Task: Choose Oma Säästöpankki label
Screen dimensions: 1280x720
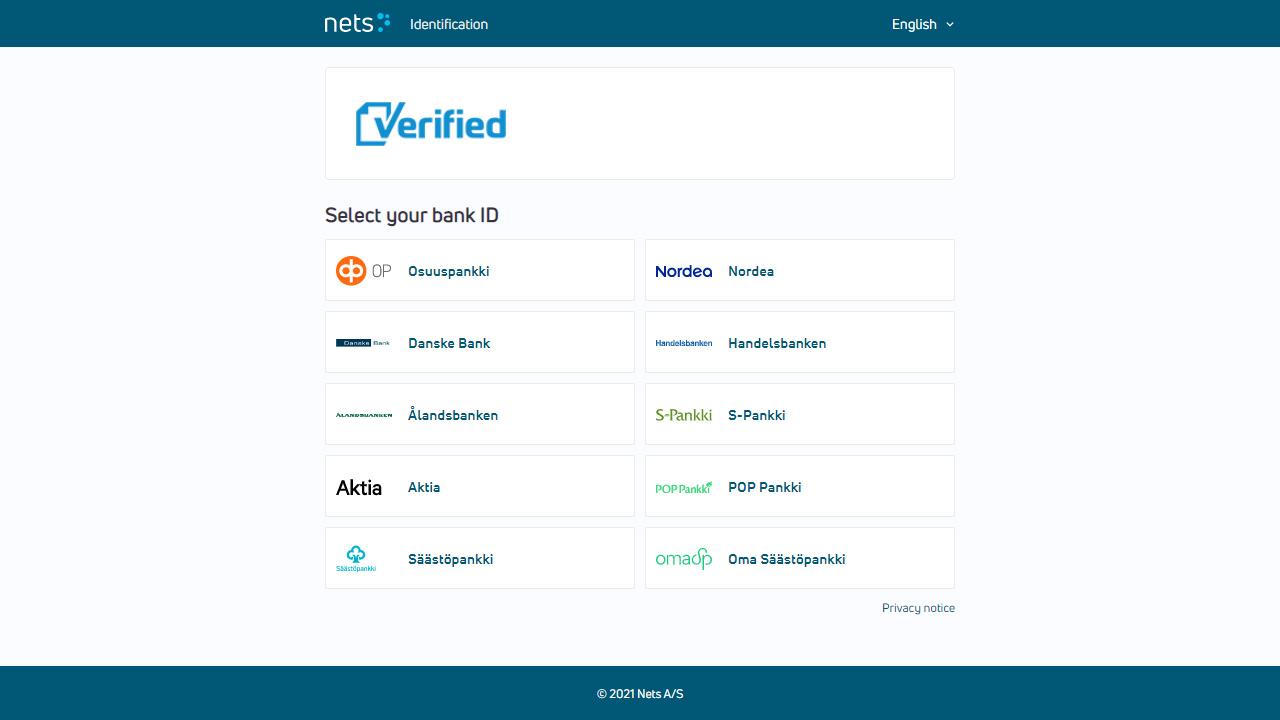Action: tap(787, 559)
